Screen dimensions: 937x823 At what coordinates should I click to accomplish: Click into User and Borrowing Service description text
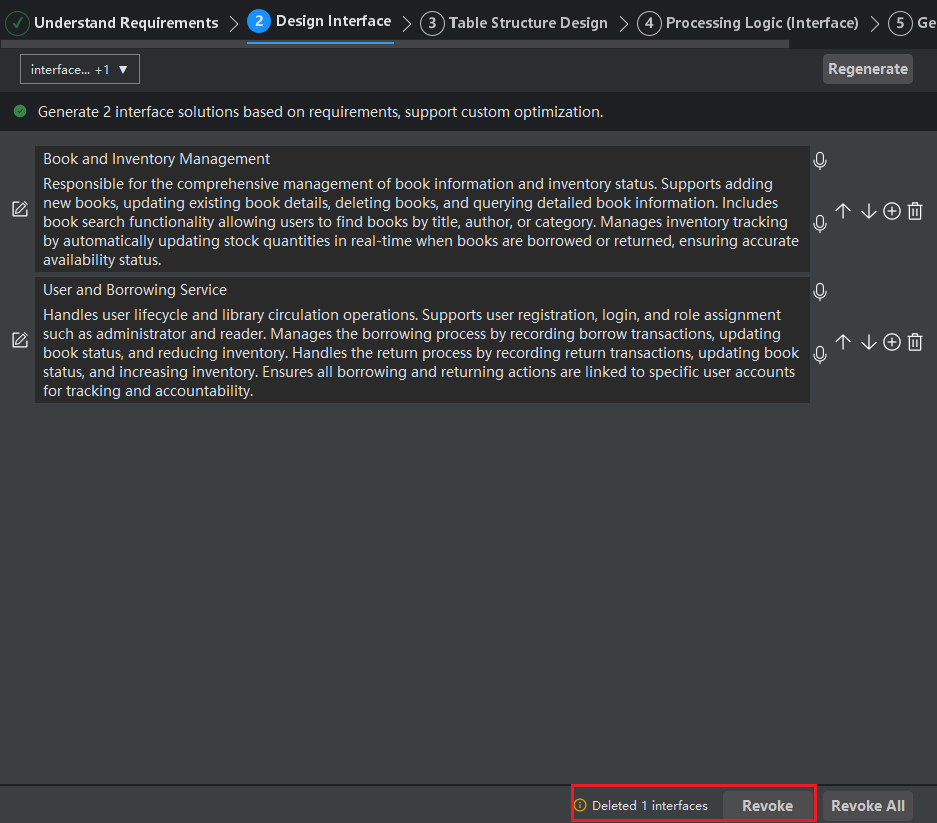coord(421,353)
